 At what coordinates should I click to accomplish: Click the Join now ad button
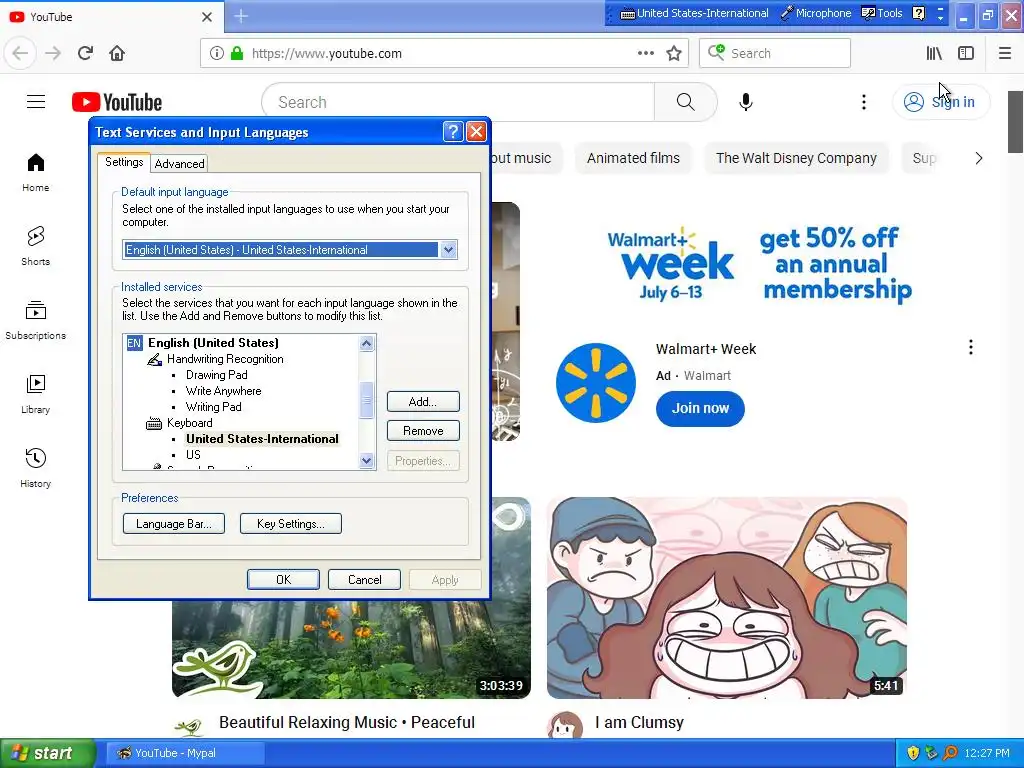[700, 408]
